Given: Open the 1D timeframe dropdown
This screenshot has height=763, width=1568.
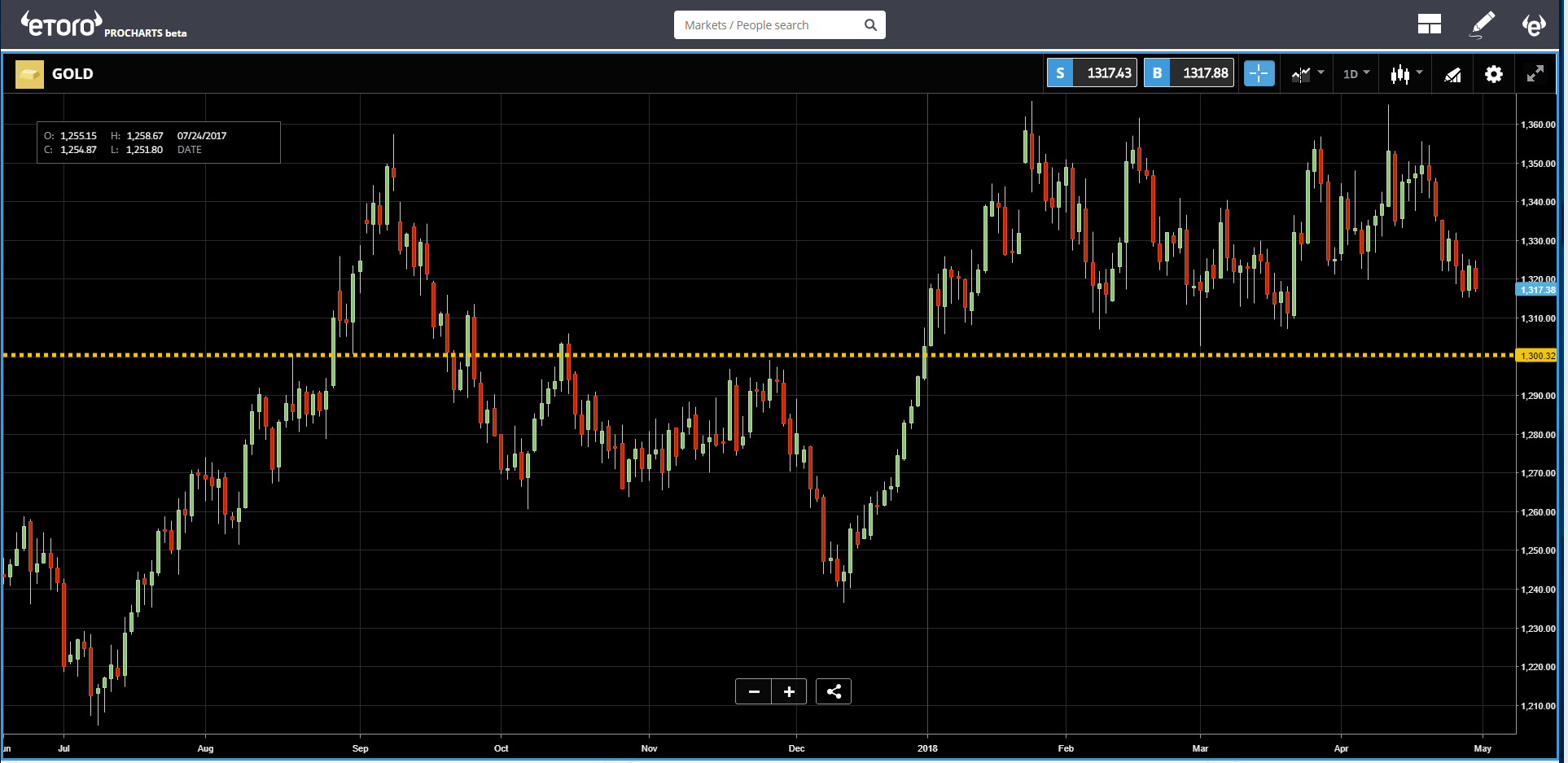Looking at the screenshot, I should pyautogui.click(x=1356, y=73).
